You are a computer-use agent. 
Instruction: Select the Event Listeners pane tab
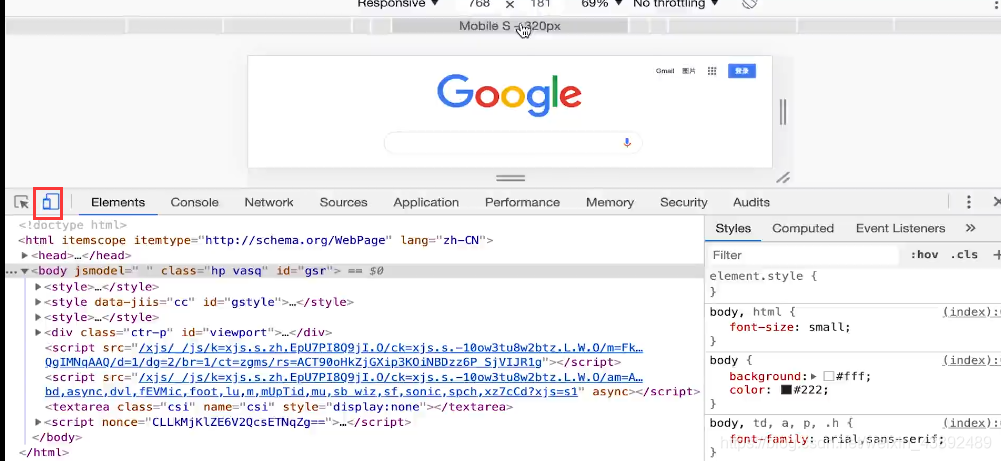pyautogui.click(x=900, y=228)
